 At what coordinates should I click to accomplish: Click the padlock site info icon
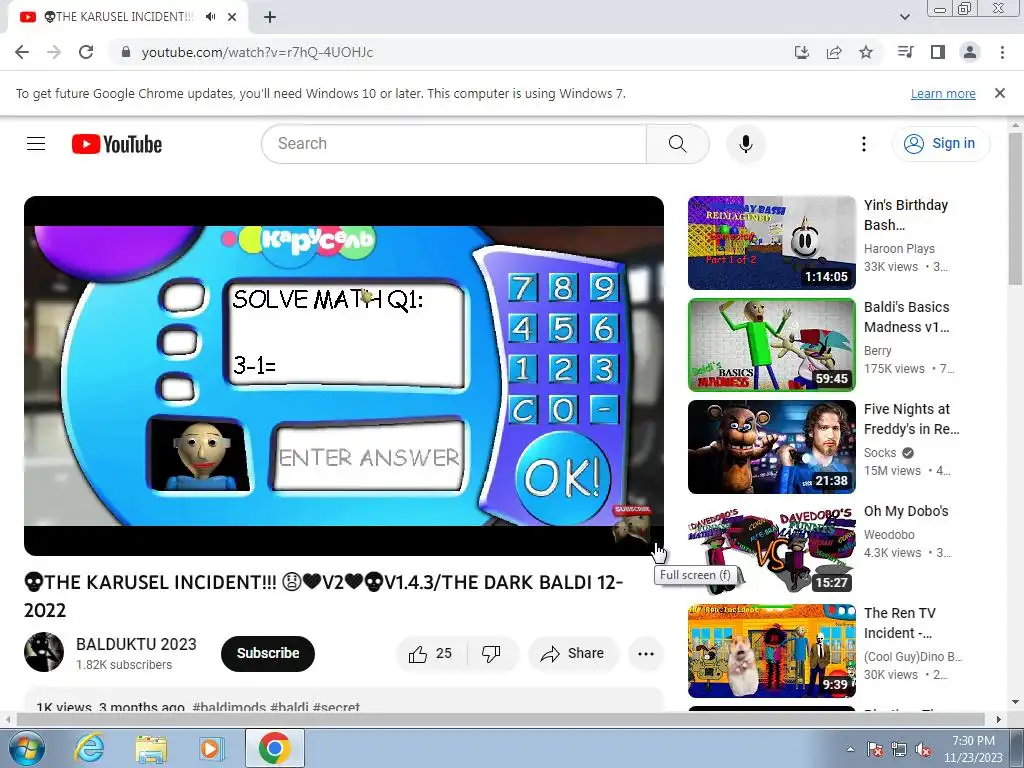(126, 52)
